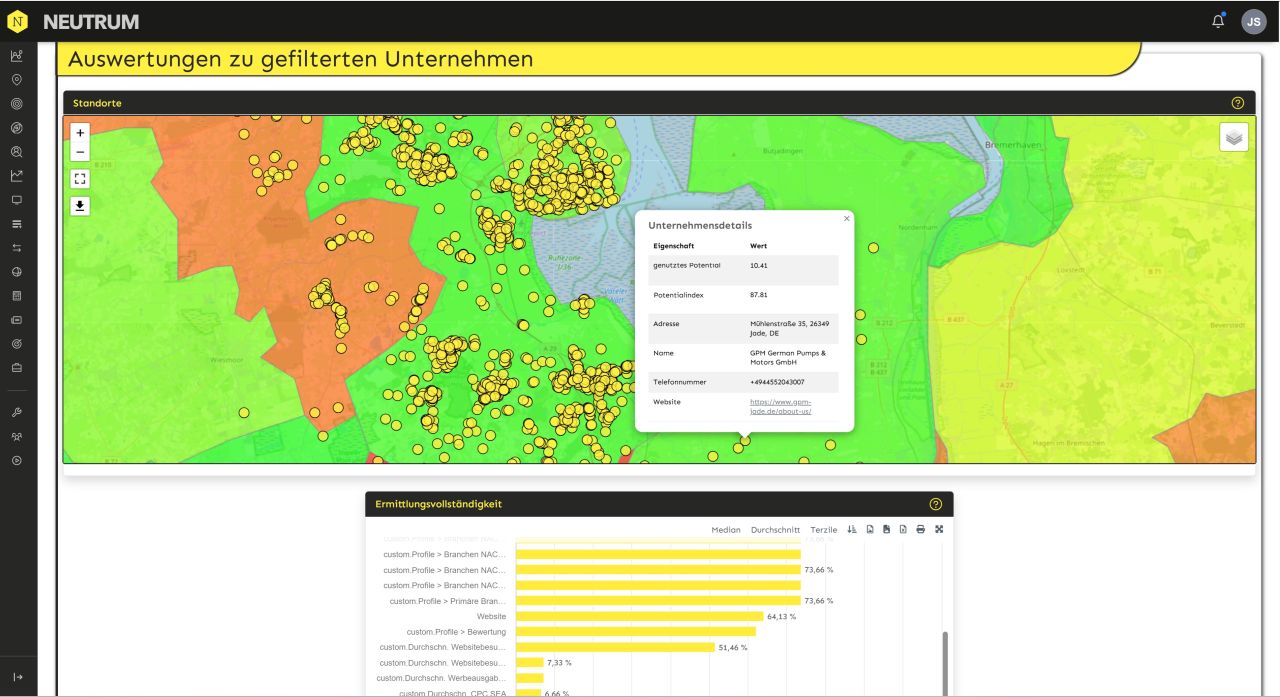Close the Unternehmensdetails popup
This screenshot has width=1280, height=697.
click(x=847, y=218)
